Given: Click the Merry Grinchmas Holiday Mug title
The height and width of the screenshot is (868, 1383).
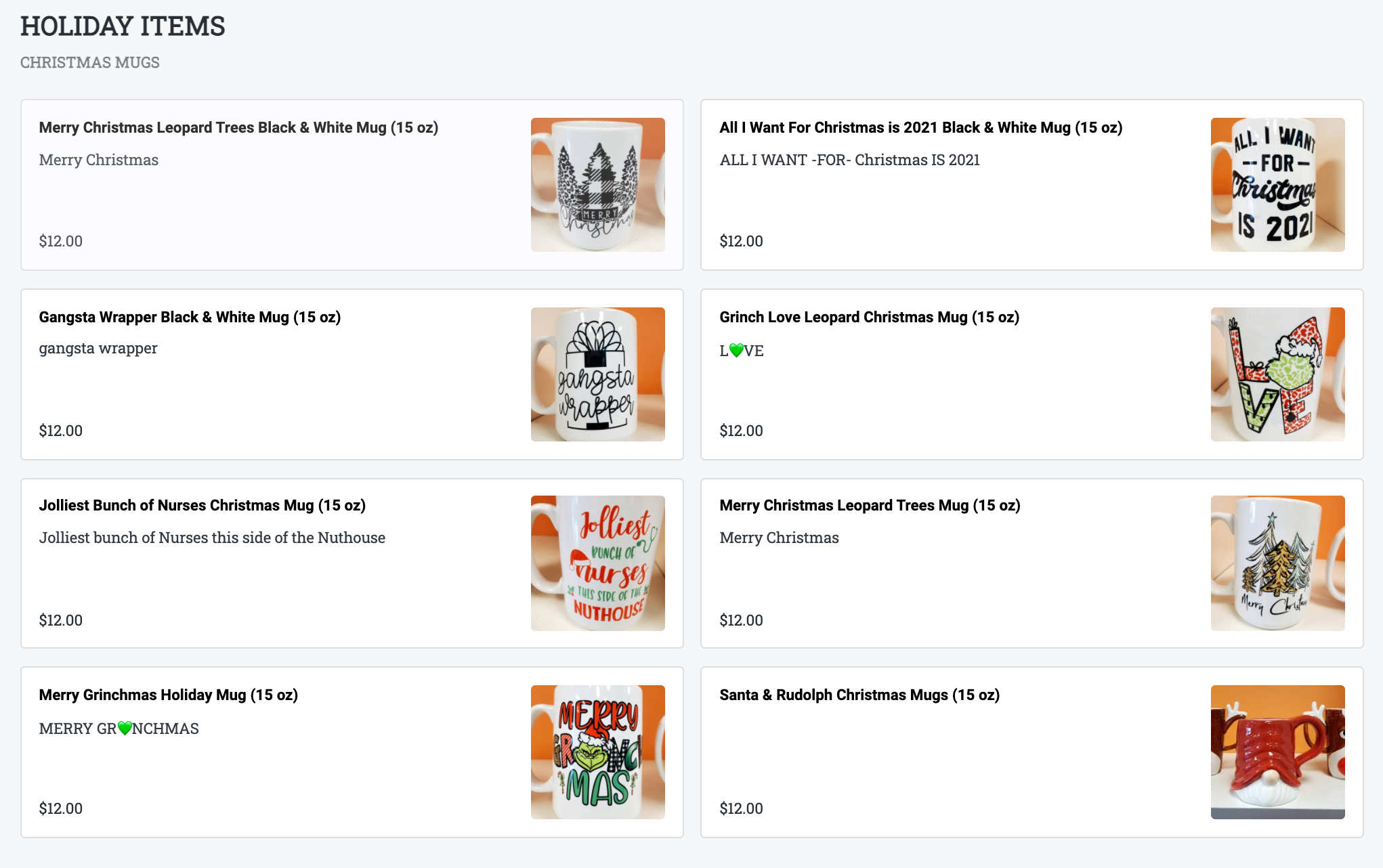Looking at the screenshot, I should [x=168, y=695].
